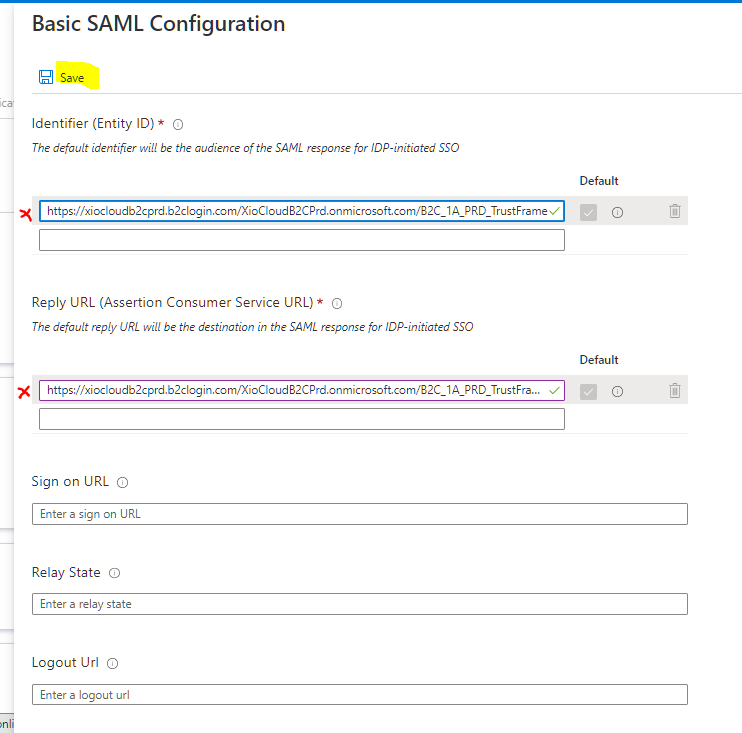Open info tooltip next to Identifier (Entity ID)
742x733 pixels.
(x=178, y=124)
